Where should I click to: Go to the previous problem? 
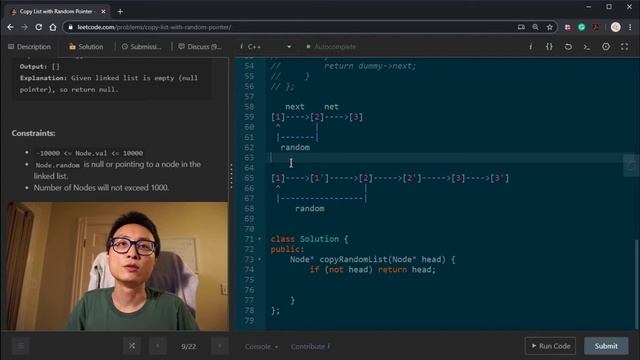click(158, 346)
